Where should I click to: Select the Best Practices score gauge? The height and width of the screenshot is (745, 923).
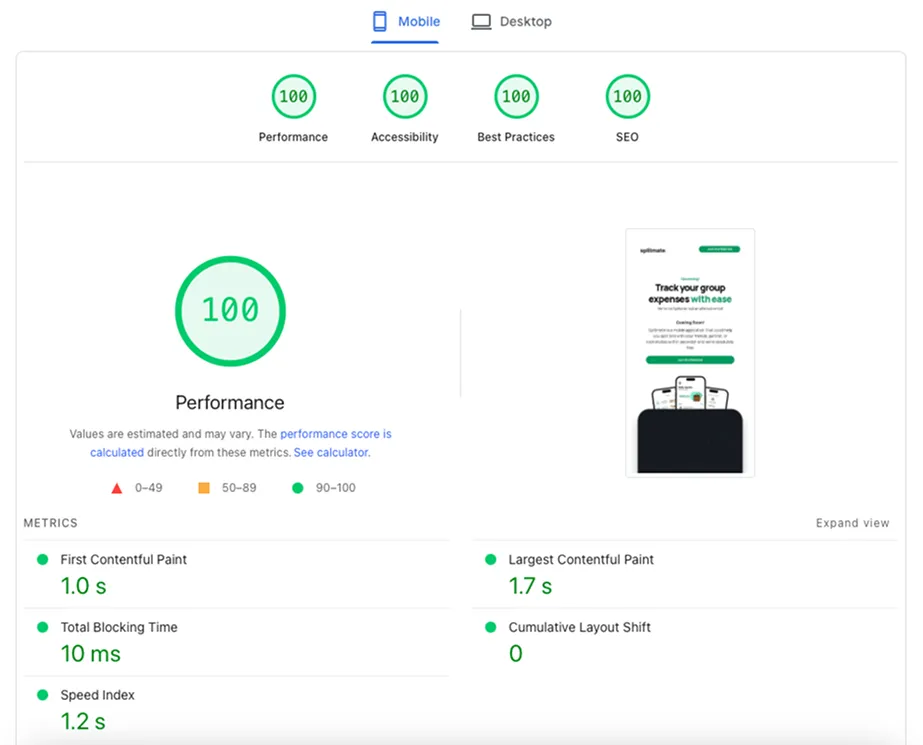coord(516,97)
